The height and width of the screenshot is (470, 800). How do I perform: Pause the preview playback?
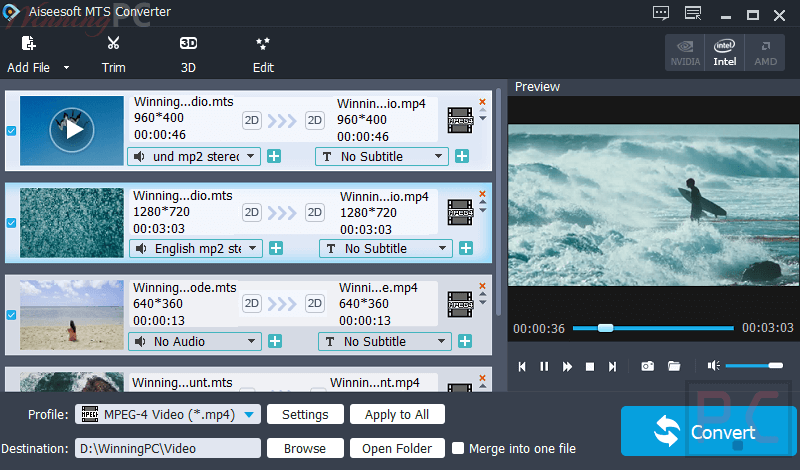click(544, 366)
